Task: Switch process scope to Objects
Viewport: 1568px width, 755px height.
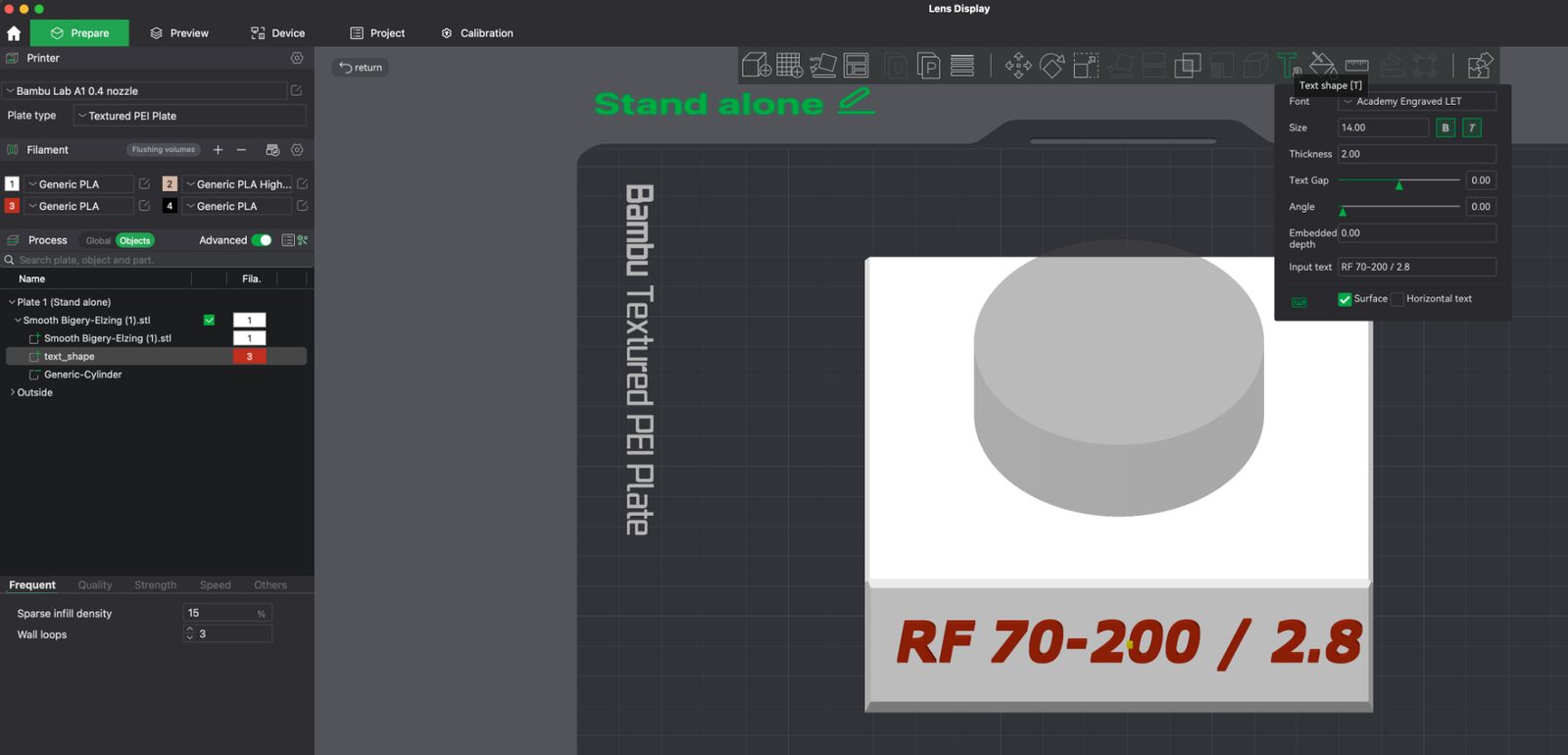Action: [135, 240]
